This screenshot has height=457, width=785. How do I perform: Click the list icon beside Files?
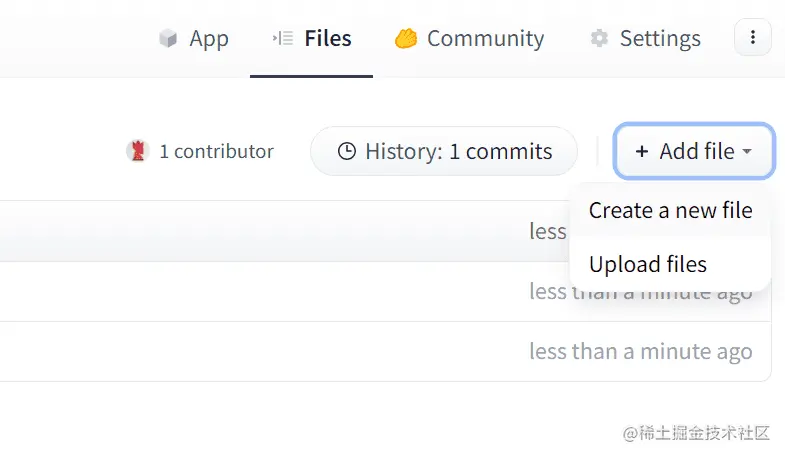click(x=282, y=39)
